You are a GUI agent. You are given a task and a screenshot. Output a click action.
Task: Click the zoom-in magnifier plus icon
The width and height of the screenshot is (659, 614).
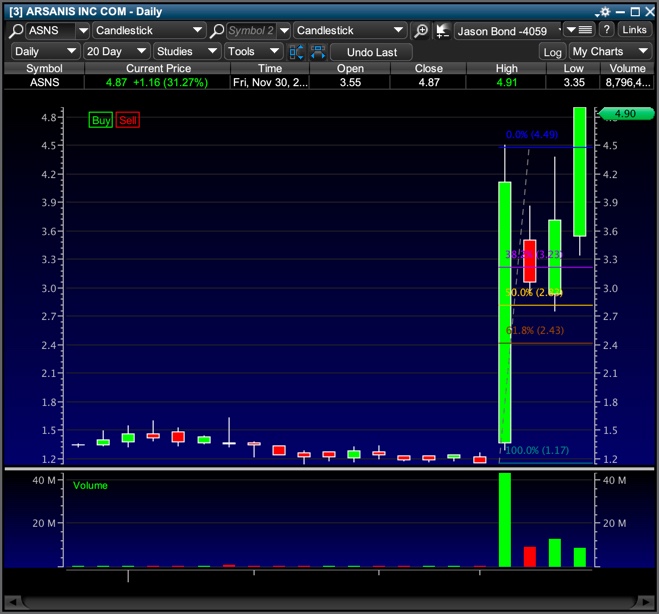click(x=421, y=31)
